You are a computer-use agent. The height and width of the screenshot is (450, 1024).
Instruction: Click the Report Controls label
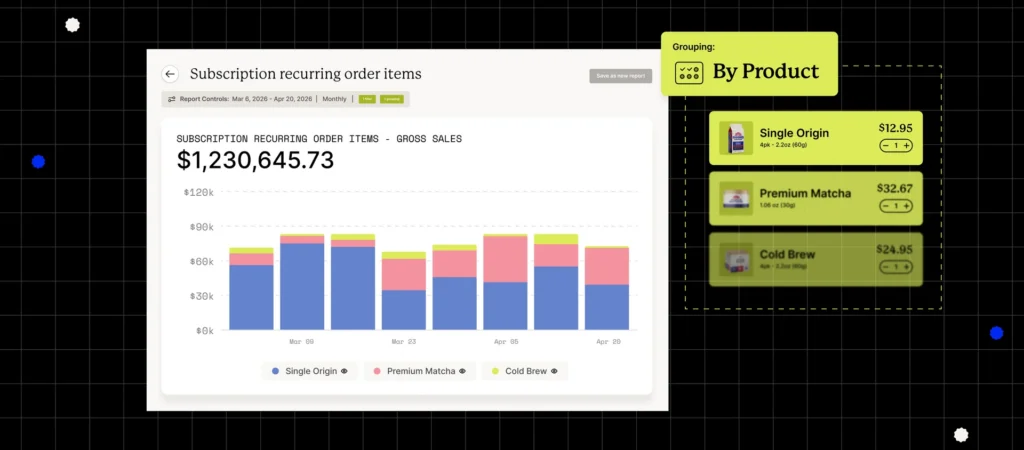[204, 99]
